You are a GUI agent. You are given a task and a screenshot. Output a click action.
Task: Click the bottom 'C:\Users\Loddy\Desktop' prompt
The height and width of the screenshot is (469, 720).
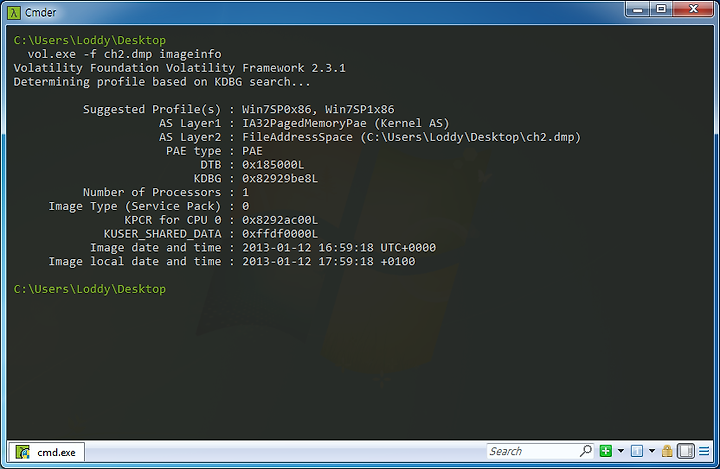(90, 289)
